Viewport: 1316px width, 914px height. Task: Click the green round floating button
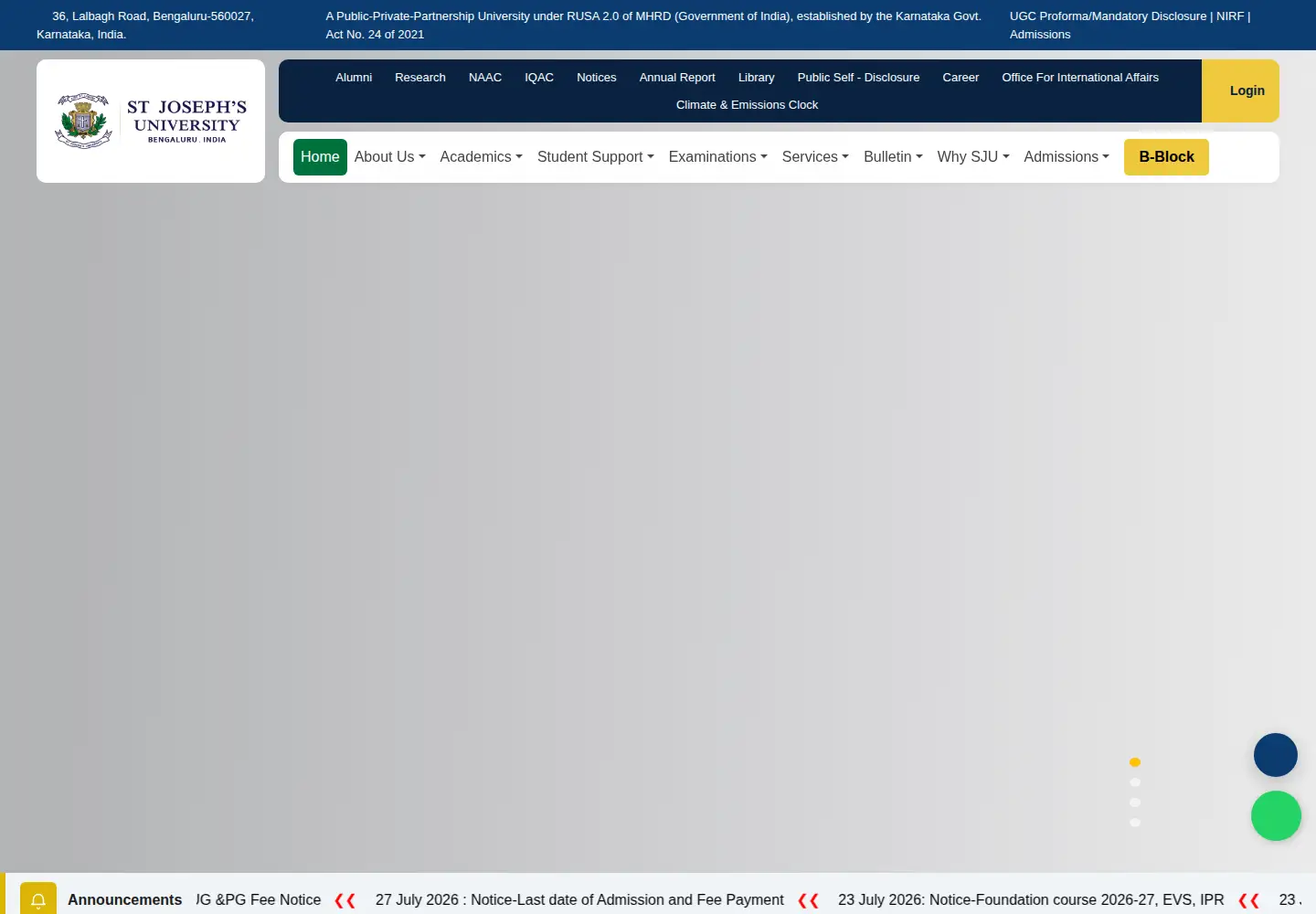pos(1276,815)
